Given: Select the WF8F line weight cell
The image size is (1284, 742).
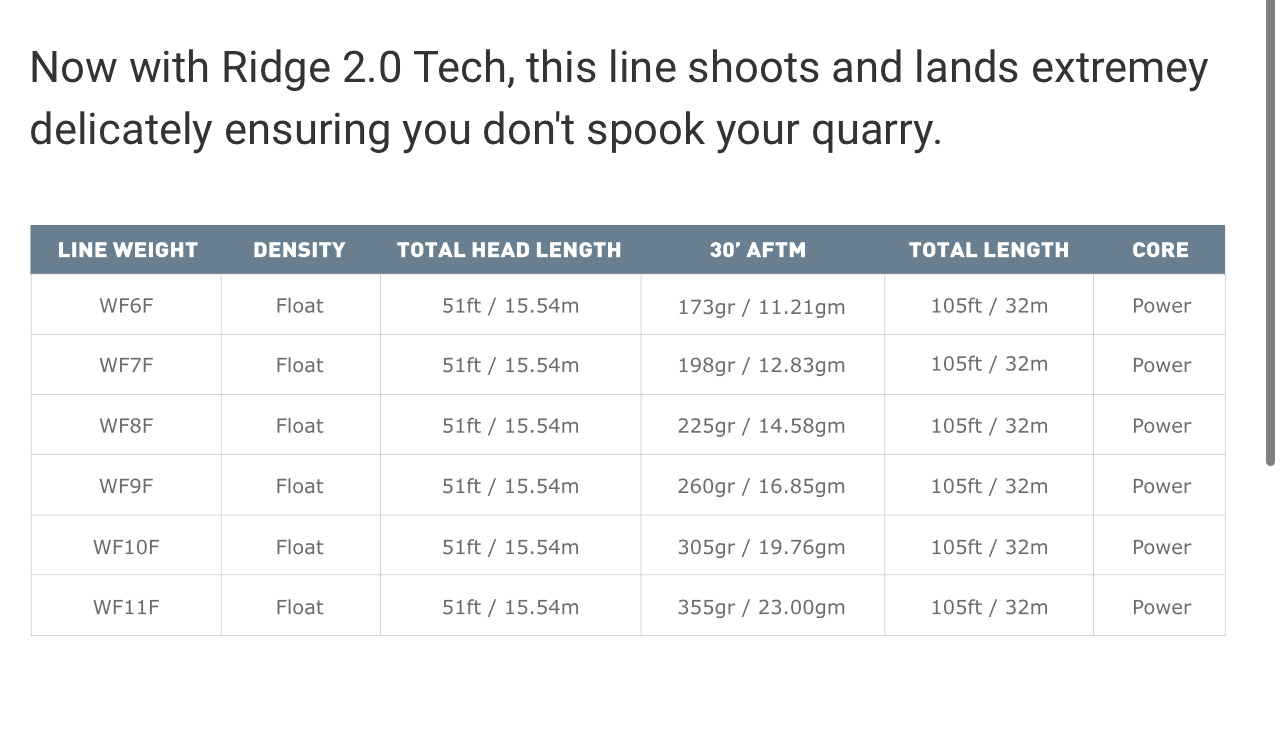Looking at the screenshot, I should [x=126, y=426].
